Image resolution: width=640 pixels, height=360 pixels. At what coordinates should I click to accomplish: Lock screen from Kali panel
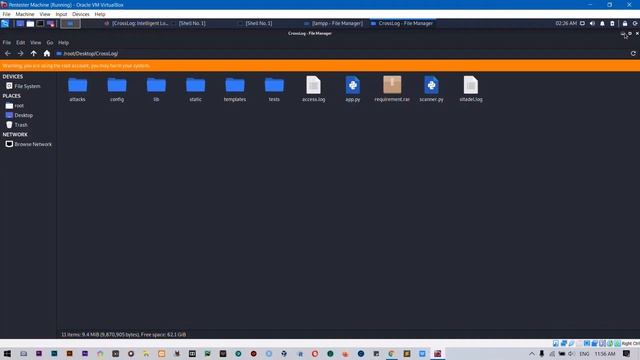pos(625,24)
